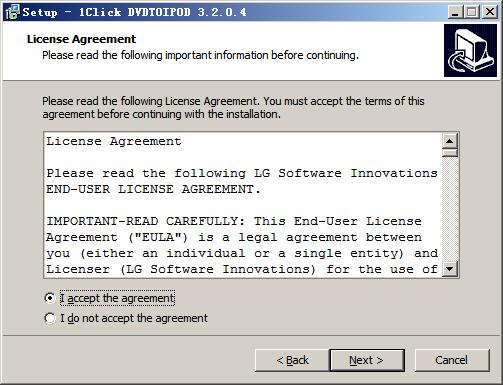Click the empty scrollbar track below the thumb
Viewport: 503px width, 385px height.
point(450,209)
